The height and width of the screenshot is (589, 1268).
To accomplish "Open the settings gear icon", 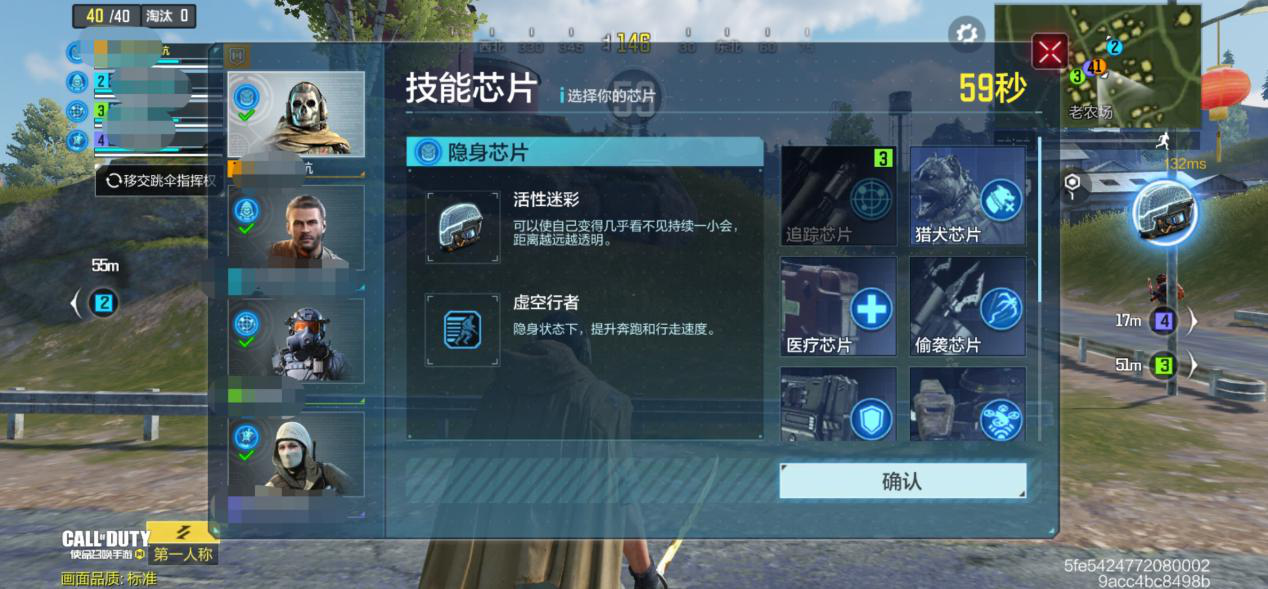I will click(966, 34).
